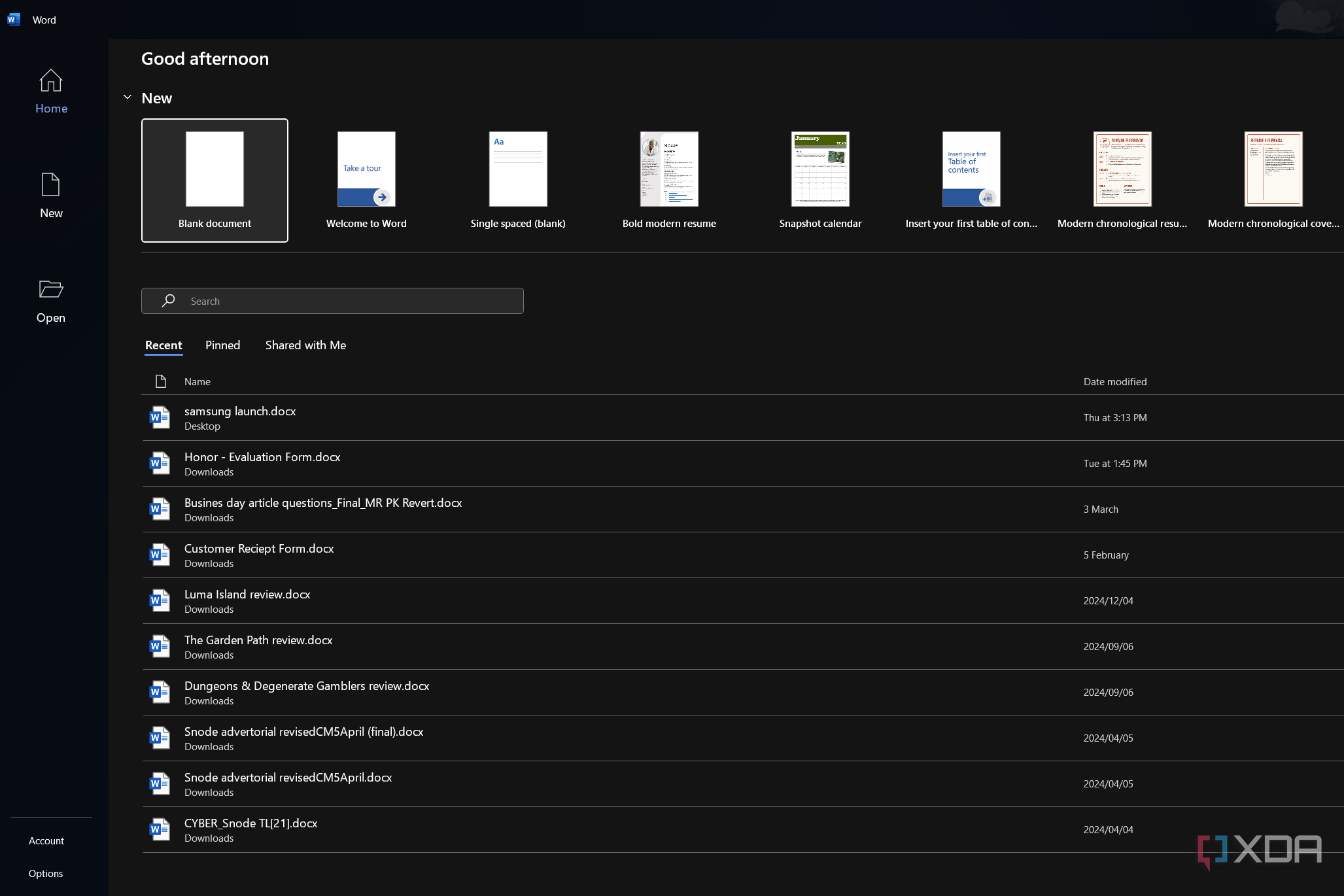
Task: Open Dungeons & Degenerate Gamblers review.docx
Action: [742, 693]
